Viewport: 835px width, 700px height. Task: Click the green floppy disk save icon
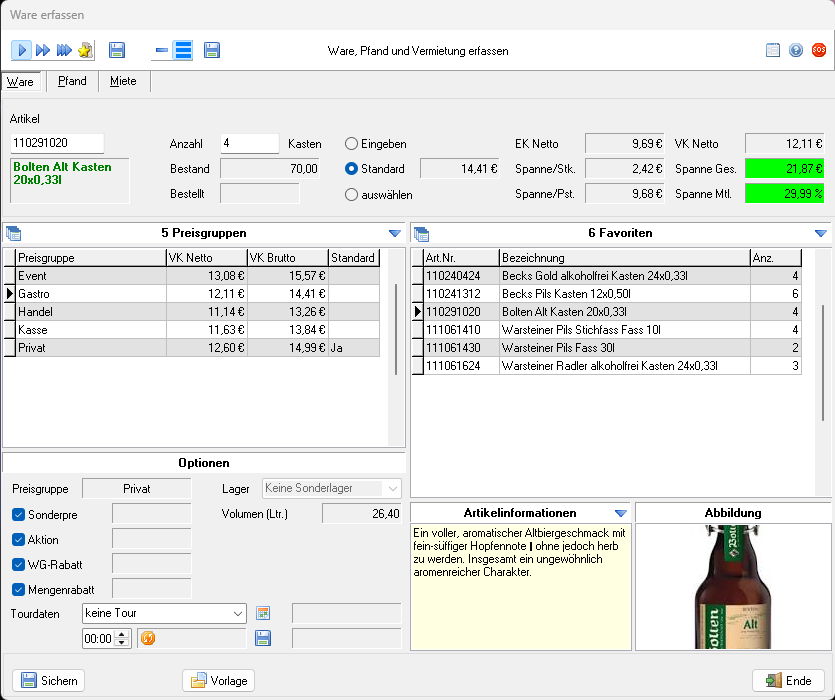(x=212, y=51)
